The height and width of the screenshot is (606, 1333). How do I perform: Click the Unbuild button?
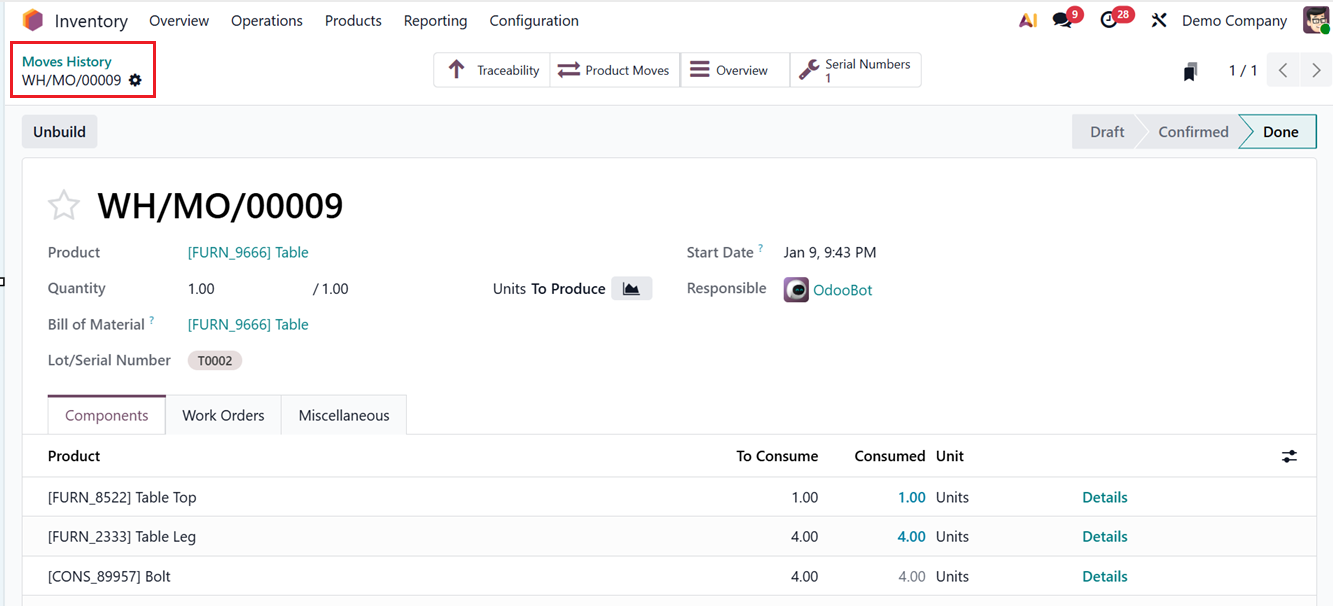pyautogui.click(x=59, y=131)
